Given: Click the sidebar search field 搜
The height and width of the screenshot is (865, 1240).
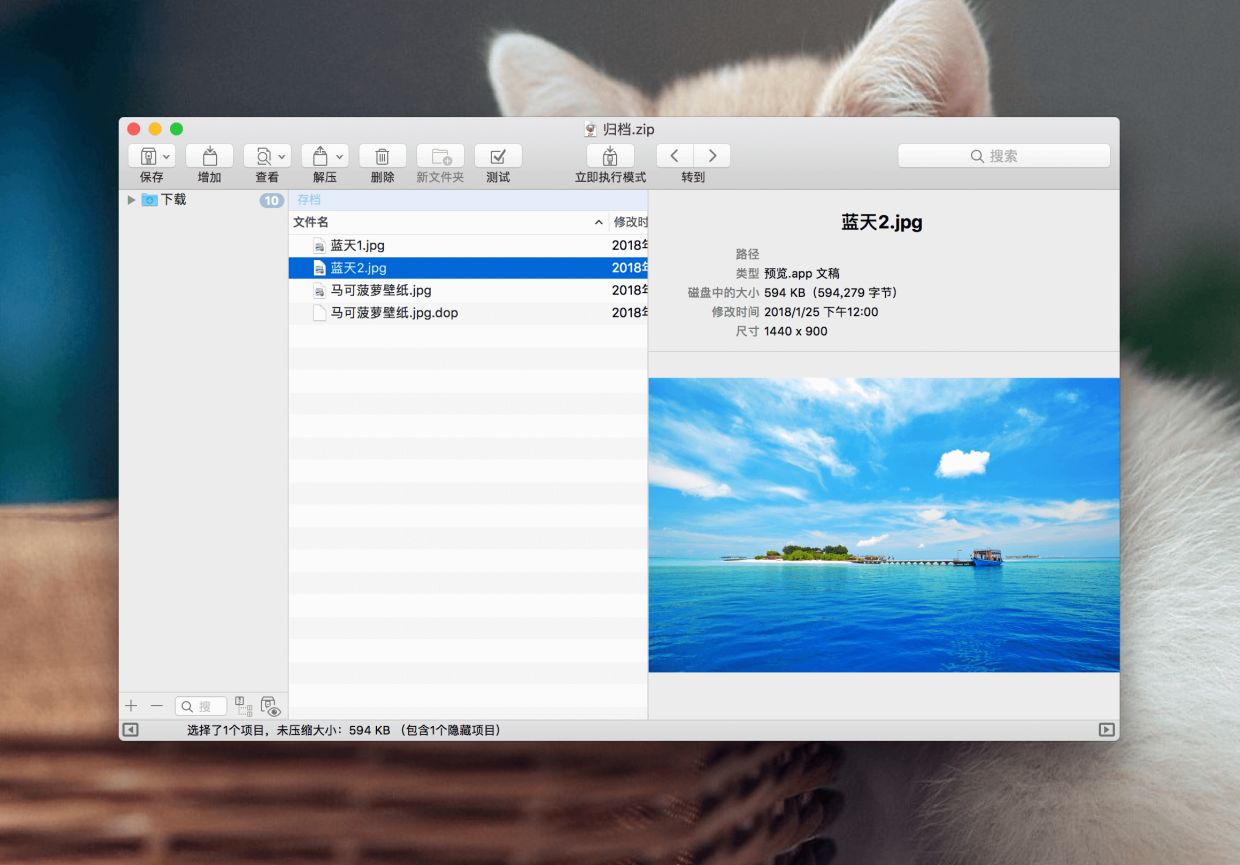Looking at the screenshot, I should 201,706.
